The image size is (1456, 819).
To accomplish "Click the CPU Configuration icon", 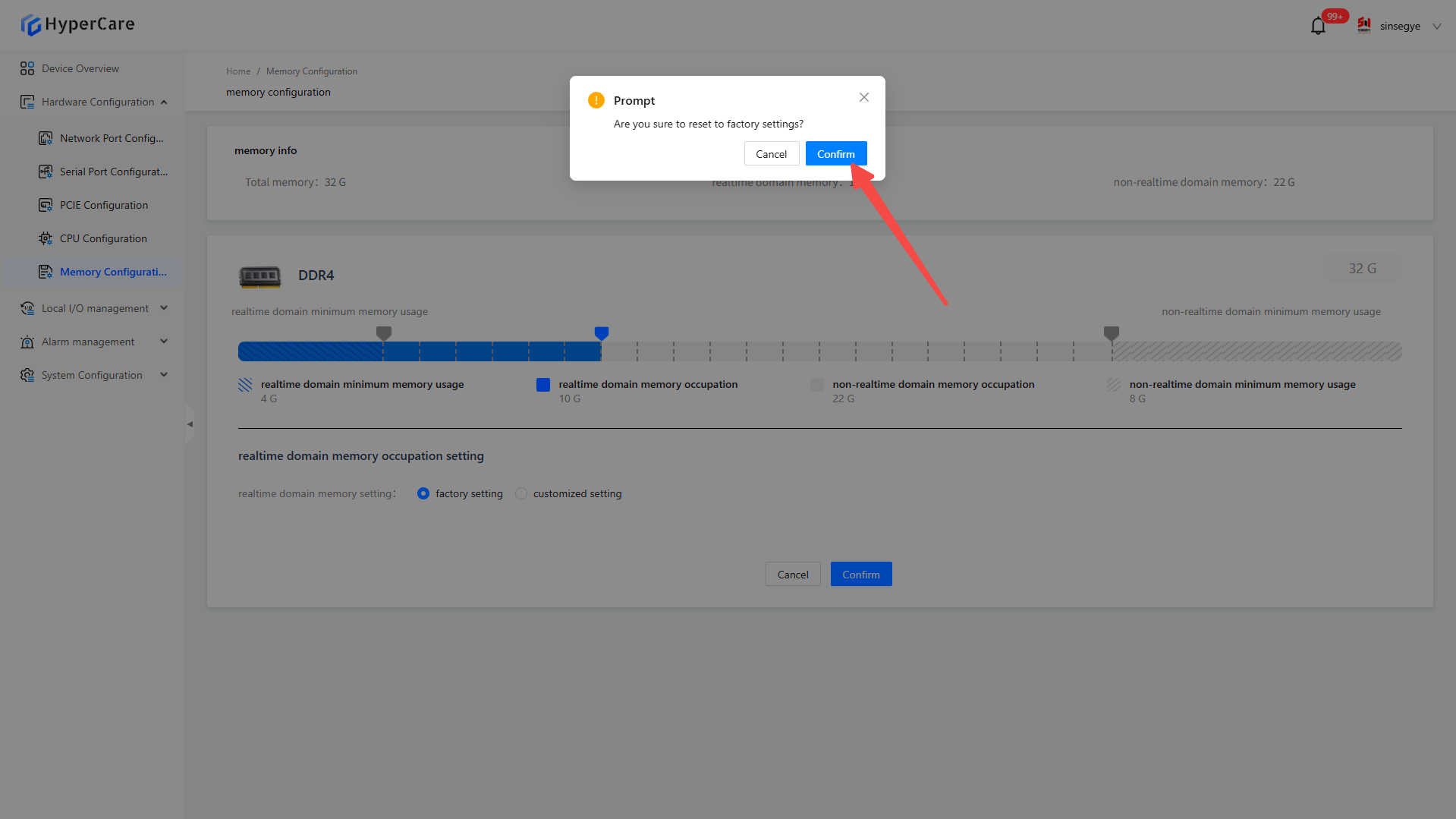I will point(46,238).
